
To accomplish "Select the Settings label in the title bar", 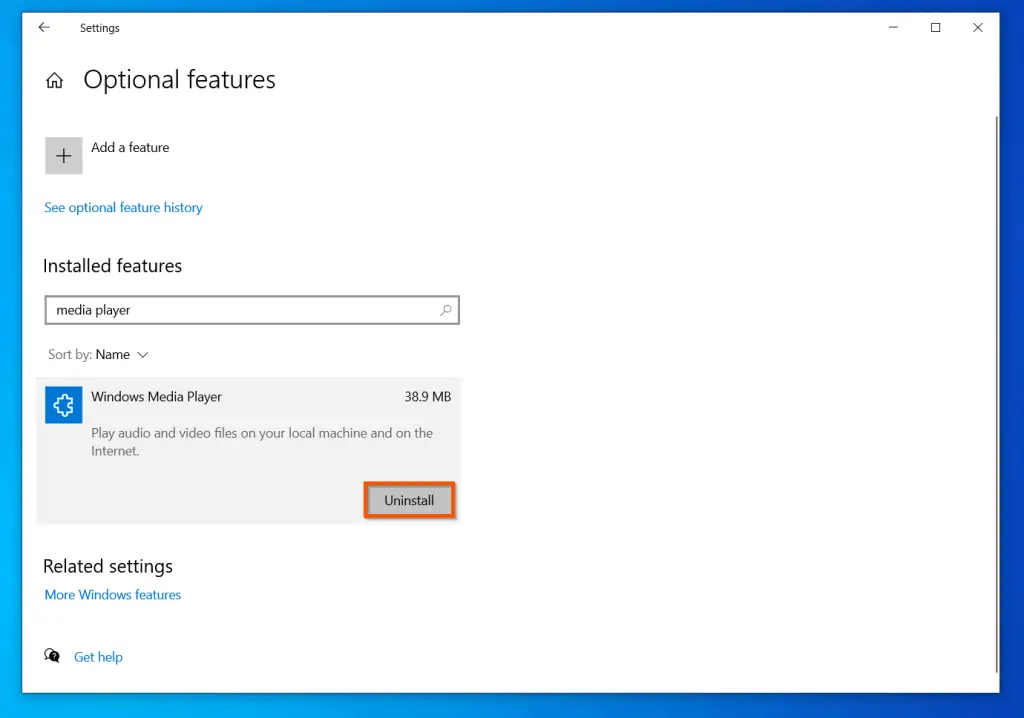I will [x=99, y=27].
